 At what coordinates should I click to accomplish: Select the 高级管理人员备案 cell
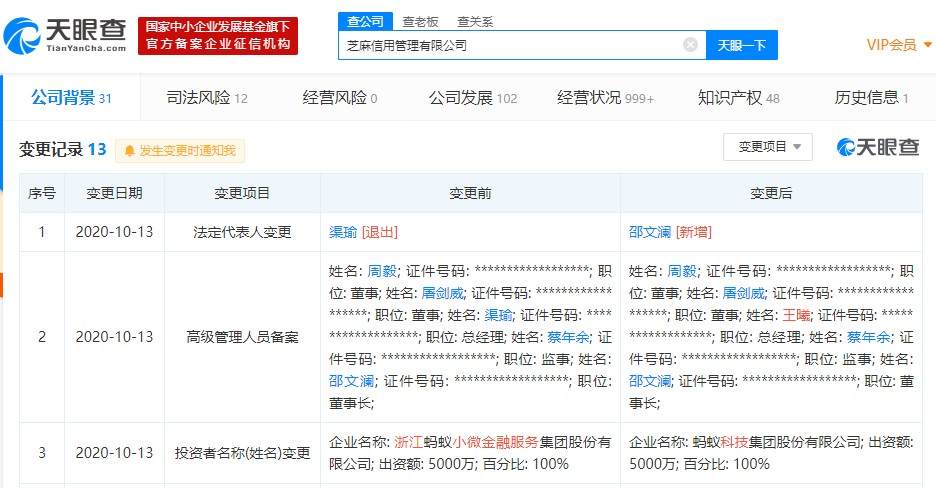tap(242, 337)
